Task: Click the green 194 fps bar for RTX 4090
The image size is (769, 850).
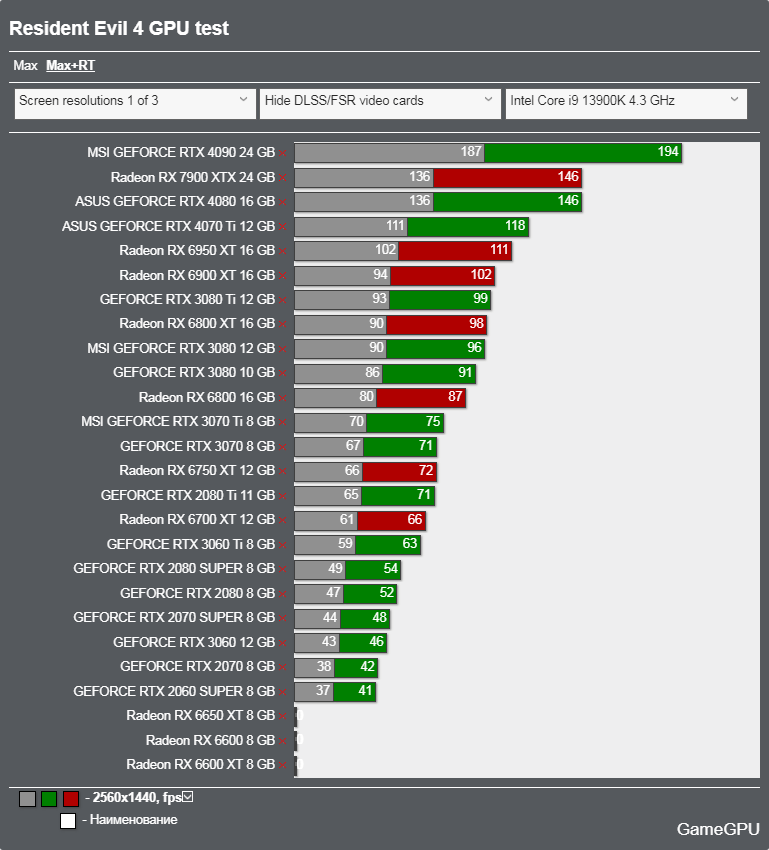Action: 583,152
